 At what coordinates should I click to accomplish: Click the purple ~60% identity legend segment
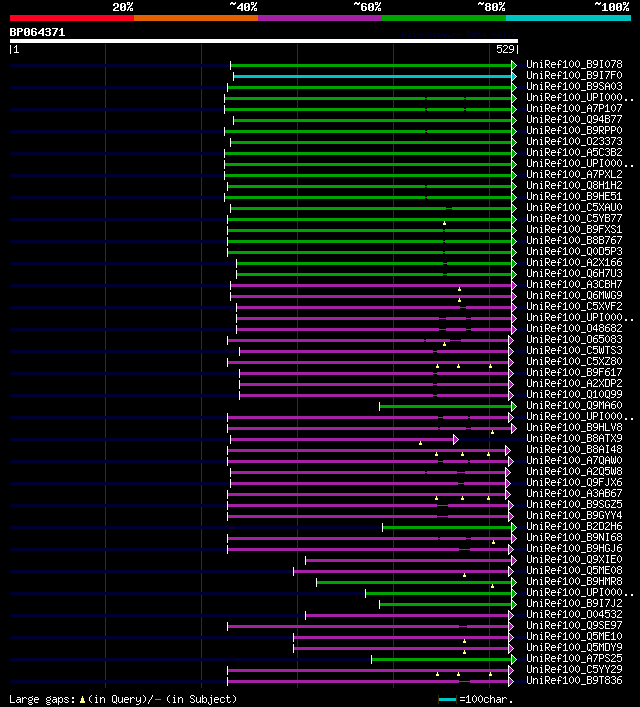[x=320, y=18]
